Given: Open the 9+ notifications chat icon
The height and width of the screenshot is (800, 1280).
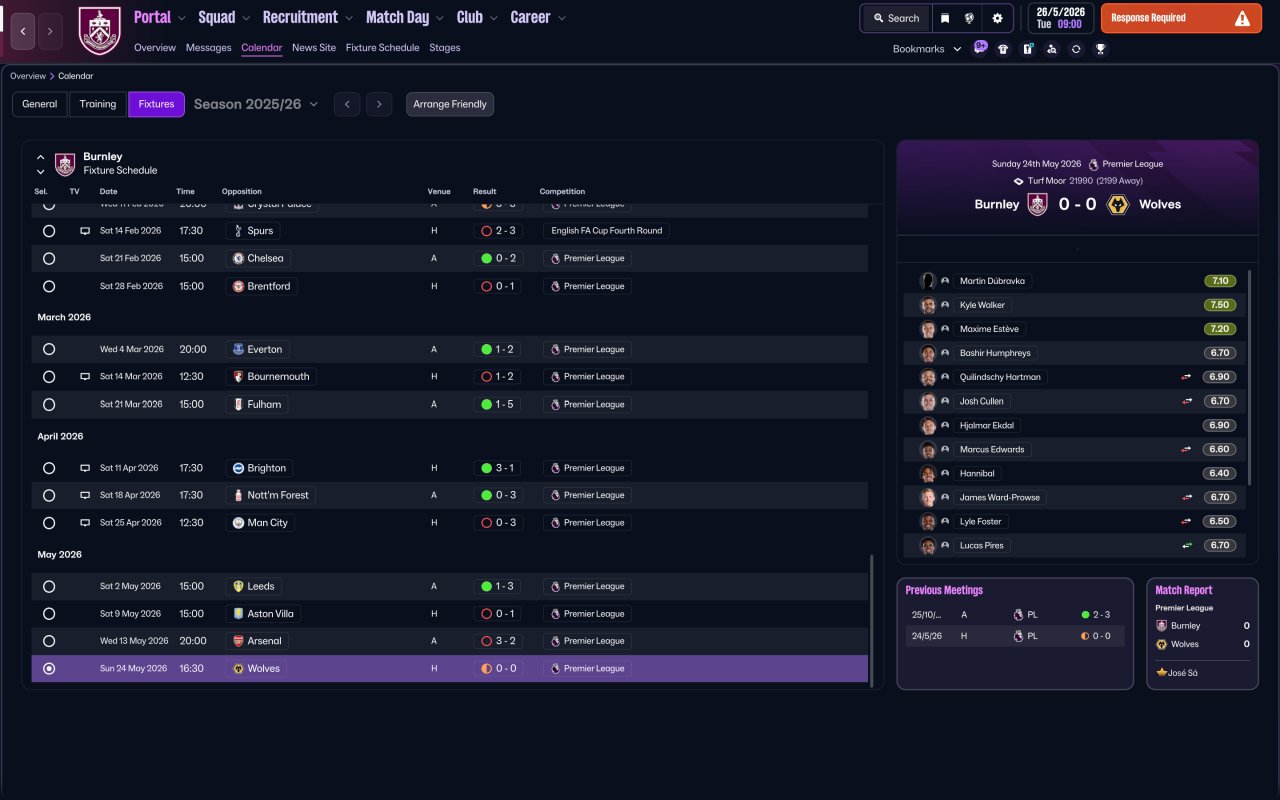Looking at the screenshot, I should pos(980,48).
